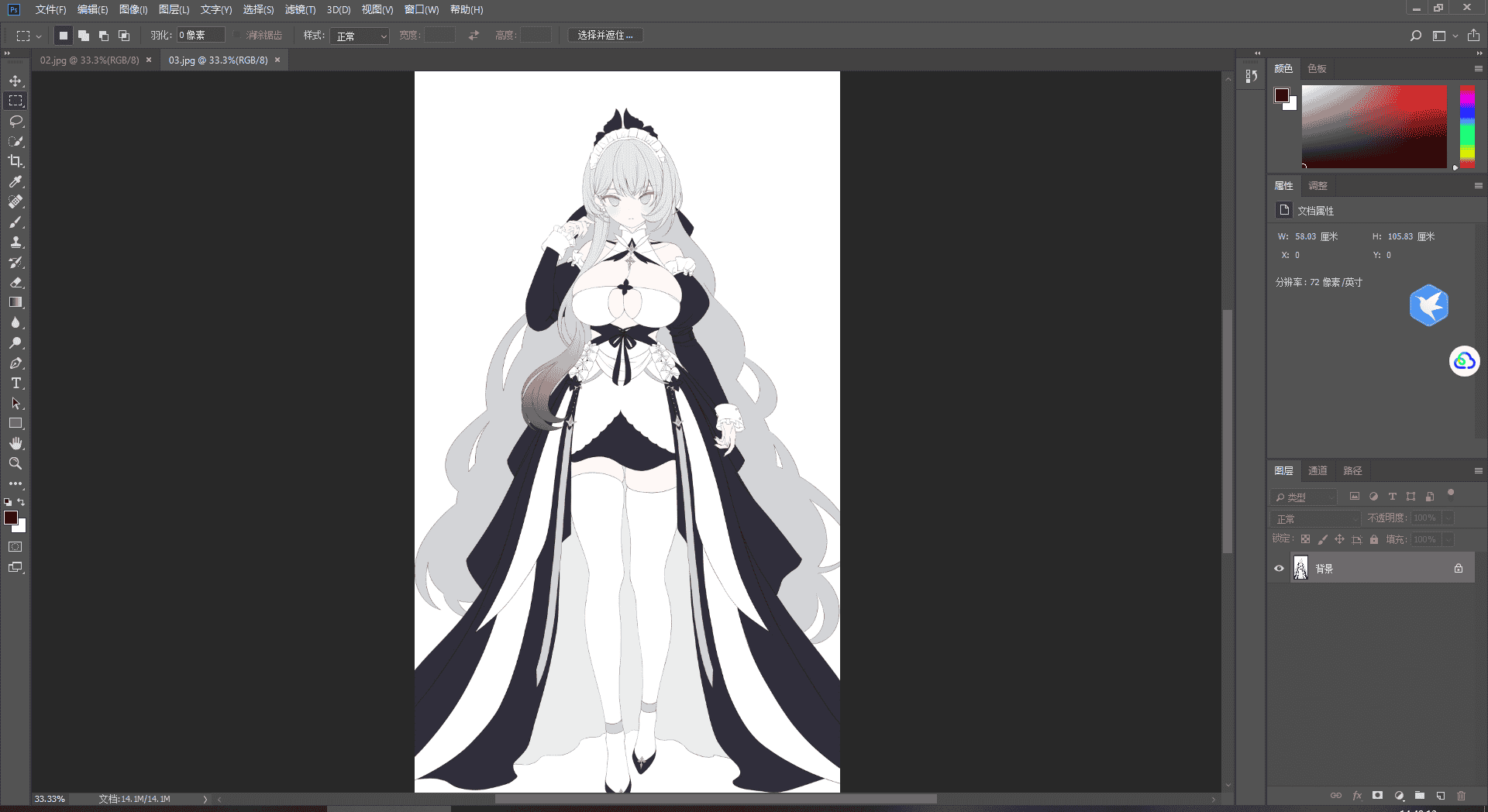Select the Brush tool

click(15, 222)
